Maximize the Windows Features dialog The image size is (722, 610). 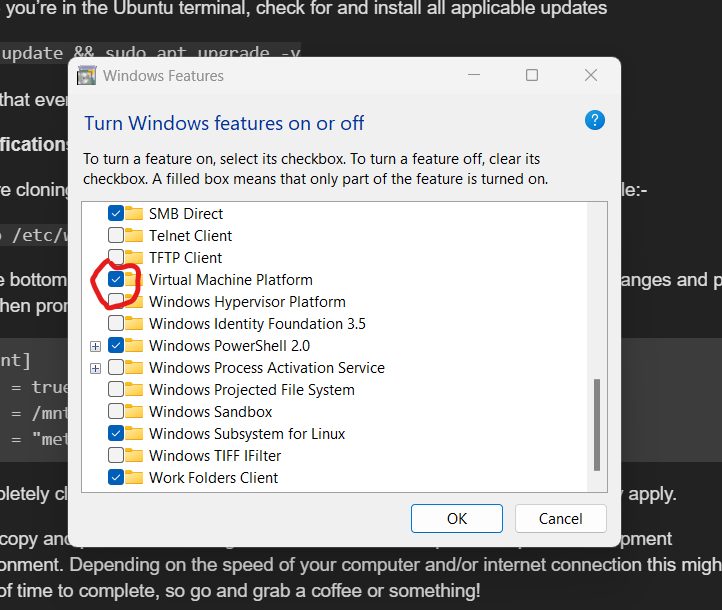coord(532,75)
